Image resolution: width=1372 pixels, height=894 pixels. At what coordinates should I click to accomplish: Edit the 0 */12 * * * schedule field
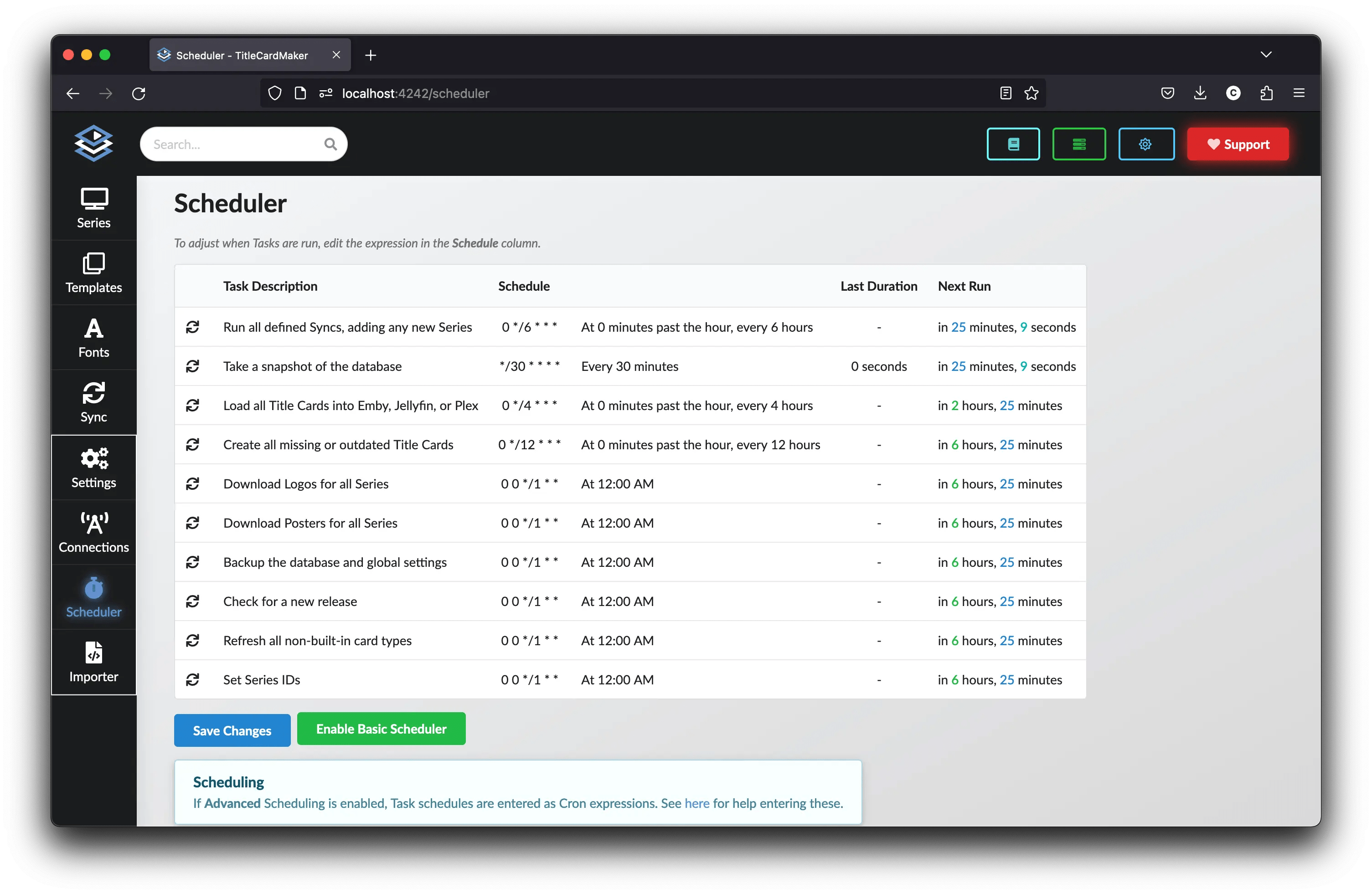tap(529, 444)
